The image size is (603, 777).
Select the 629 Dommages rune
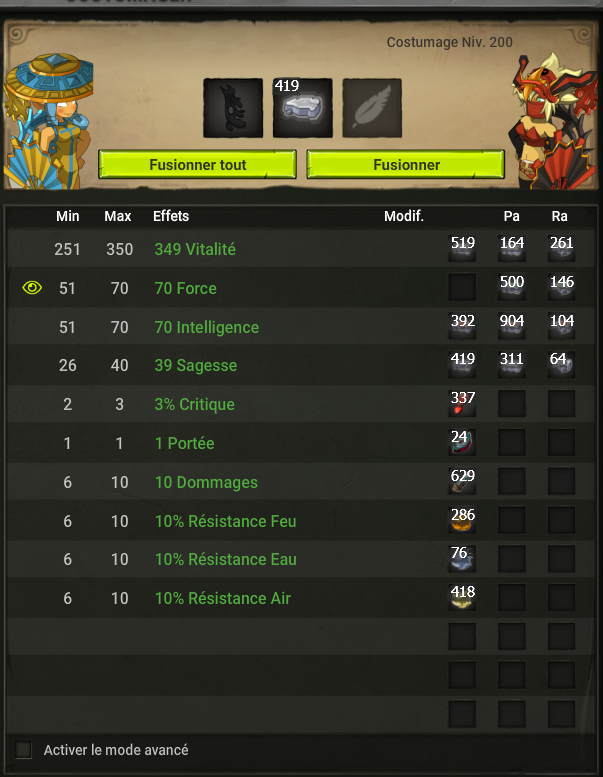[462, 481]
